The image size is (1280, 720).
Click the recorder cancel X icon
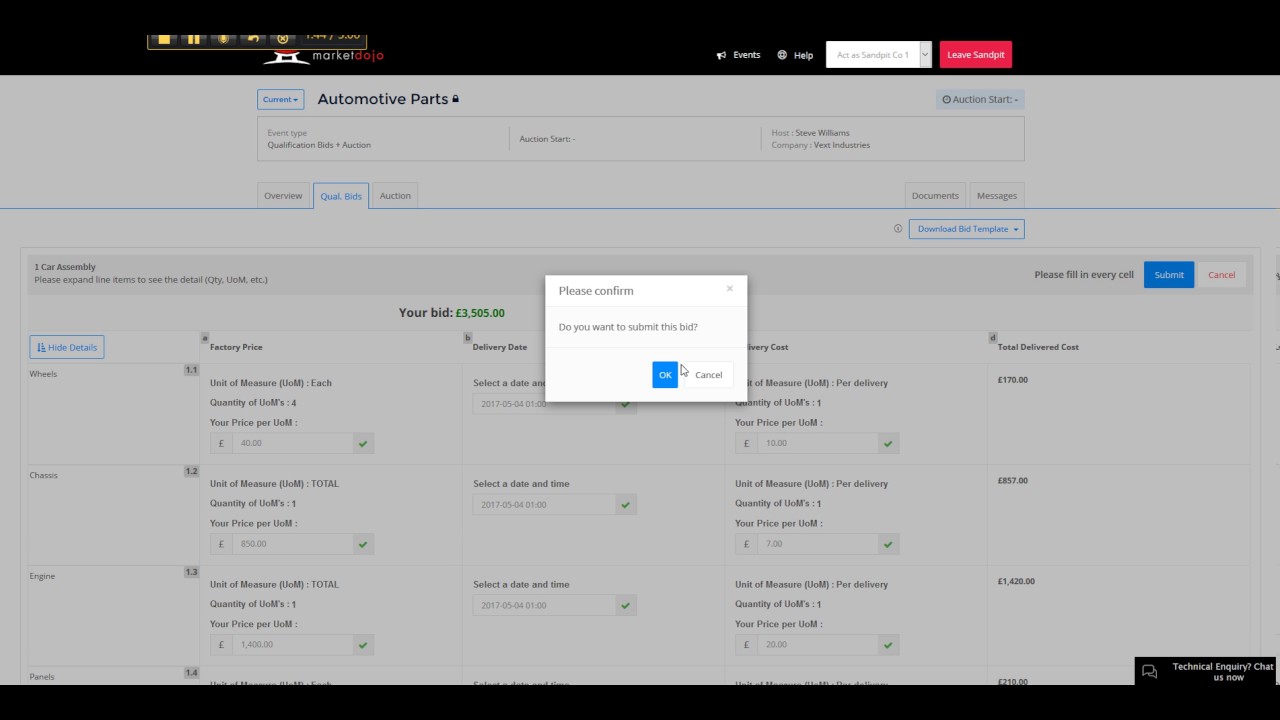[x=282, y=39]
